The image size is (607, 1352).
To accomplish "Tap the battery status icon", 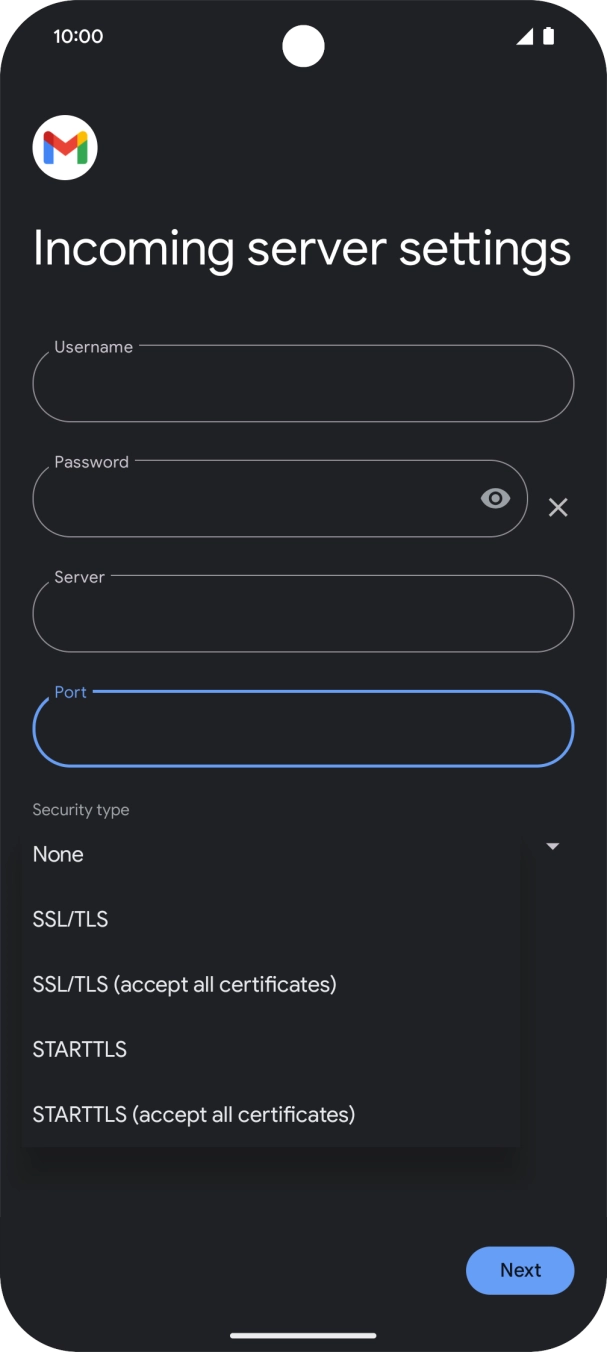I will 548,37.
